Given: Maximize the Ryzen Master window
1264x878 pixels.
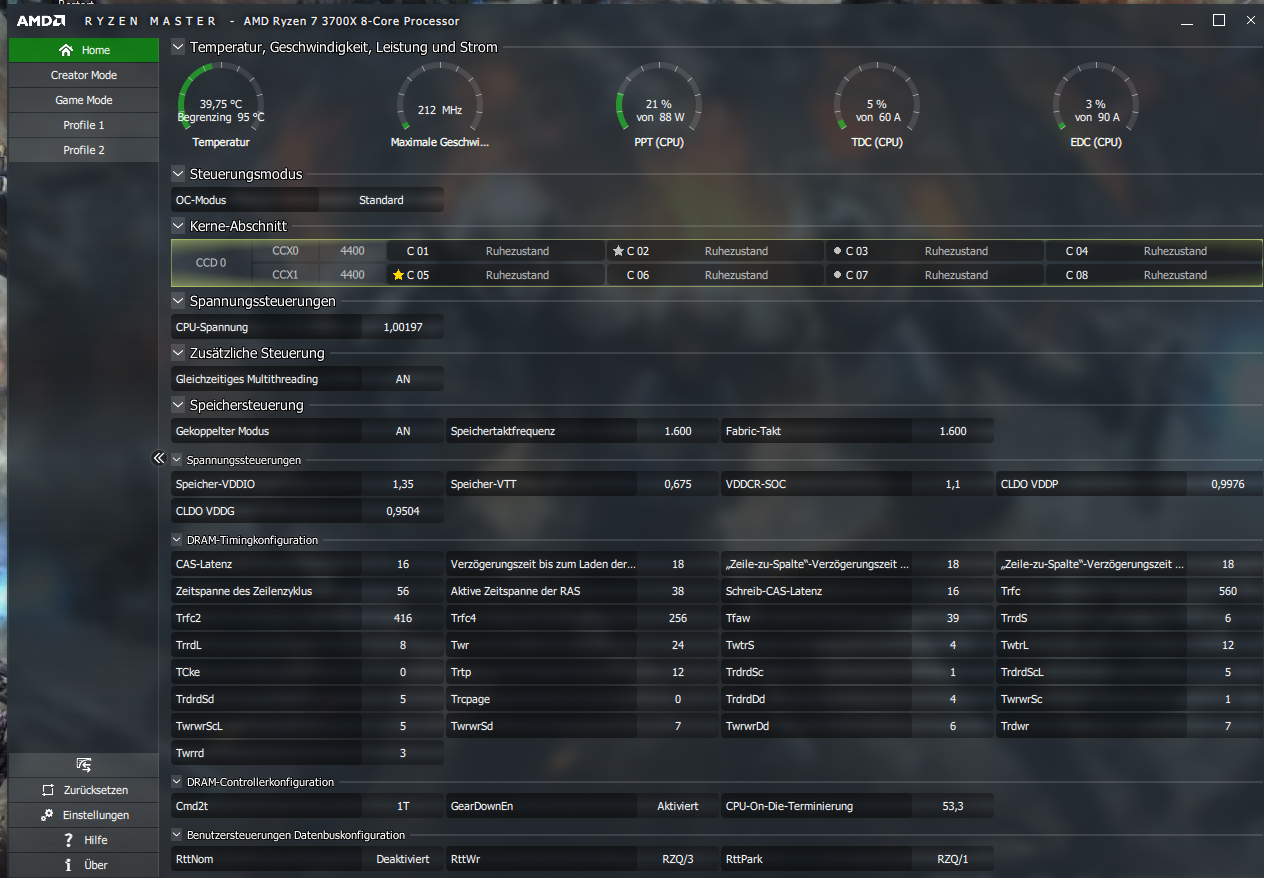Looking at the screenshot, I should tap(1219, 20).
